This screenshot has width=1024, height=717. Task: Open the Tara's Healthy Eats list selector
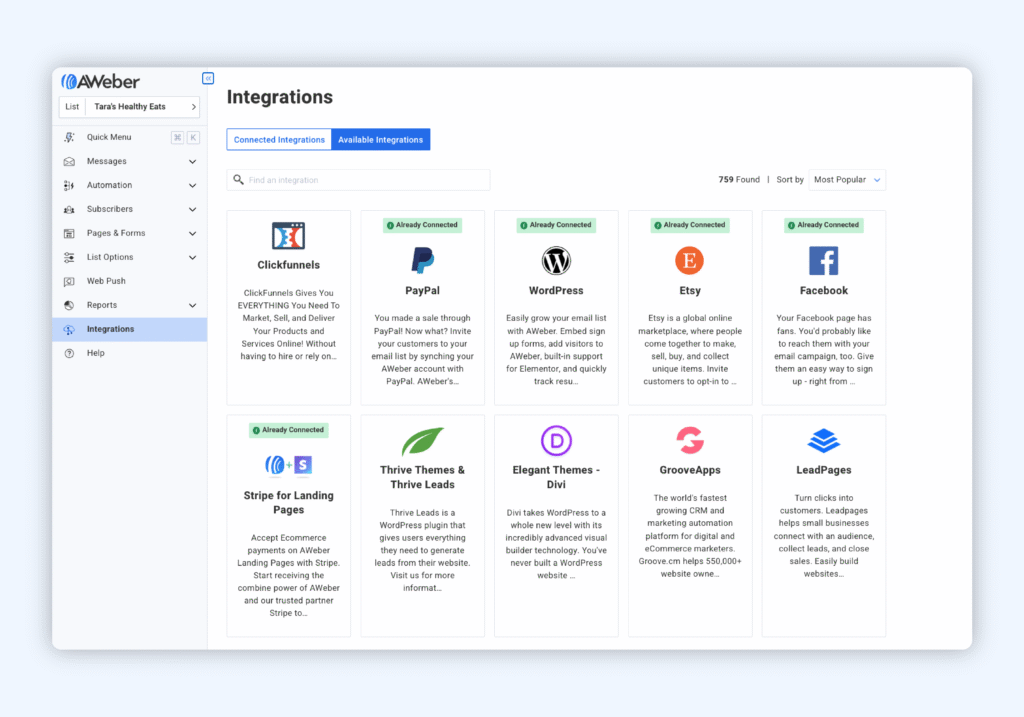pyautogui.click(x=129, y=106)
